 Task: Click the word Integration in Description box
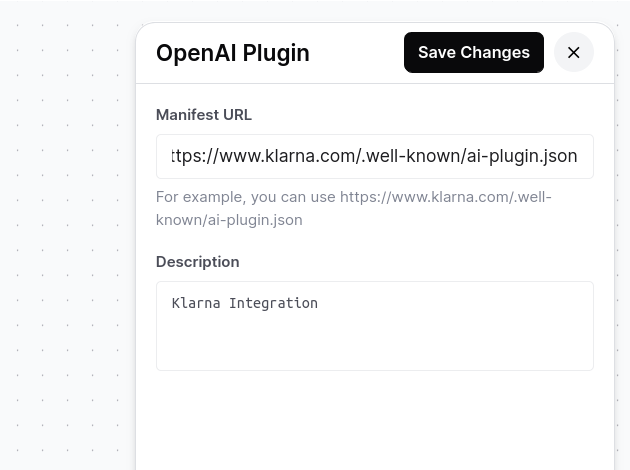(x=273, y=303)
